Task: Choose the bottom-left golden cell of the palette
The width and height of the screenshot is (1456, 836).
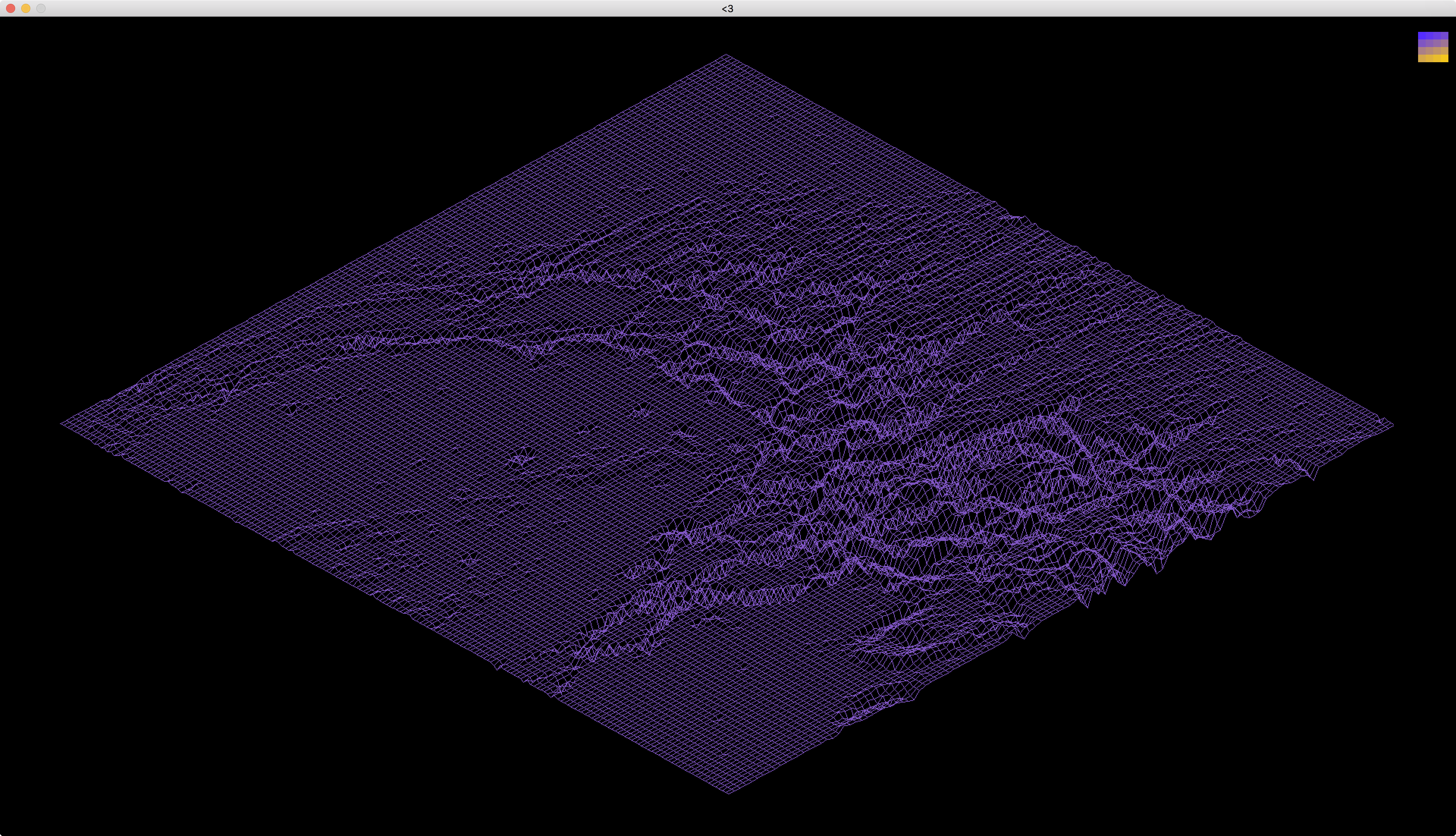Action: [1422, 58]
